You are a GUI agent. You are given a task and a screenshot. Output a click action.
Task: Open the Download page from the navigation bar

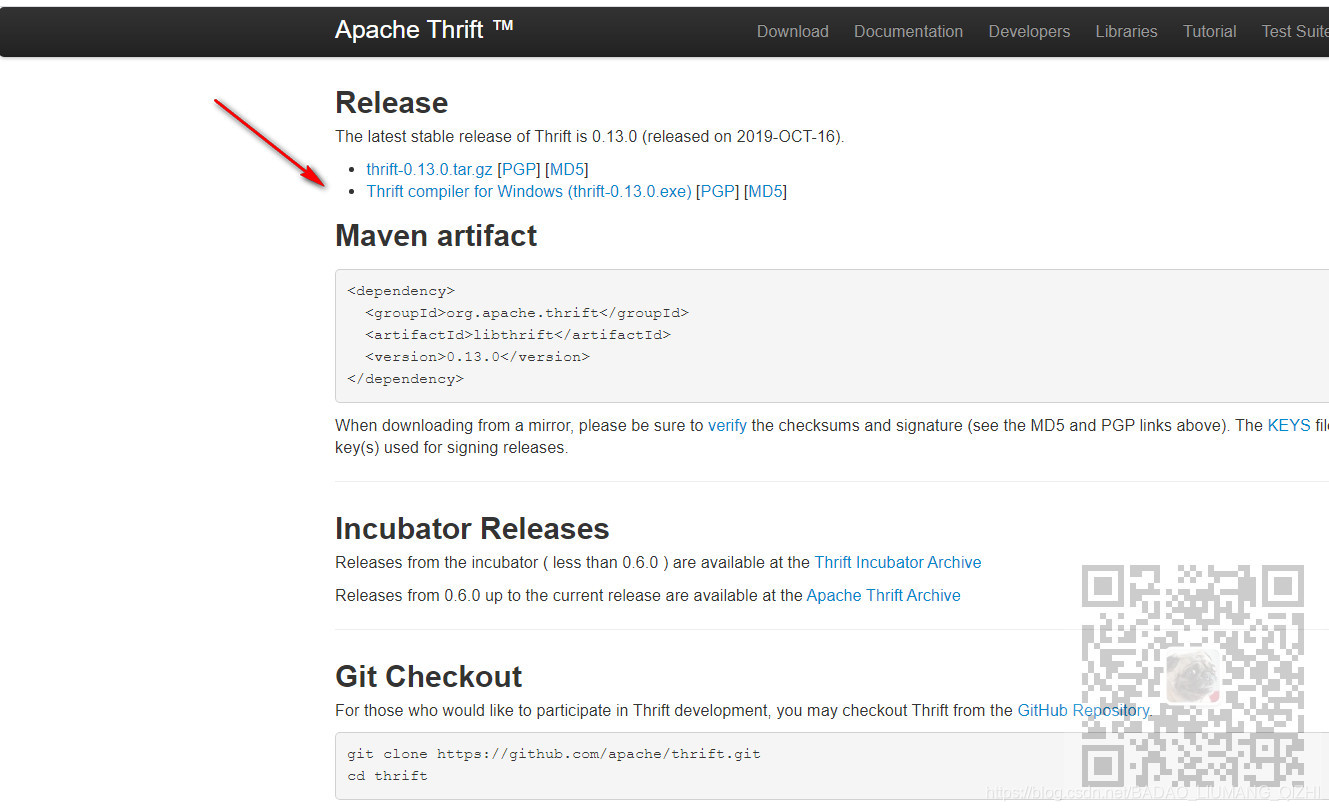tap(792, 31)
